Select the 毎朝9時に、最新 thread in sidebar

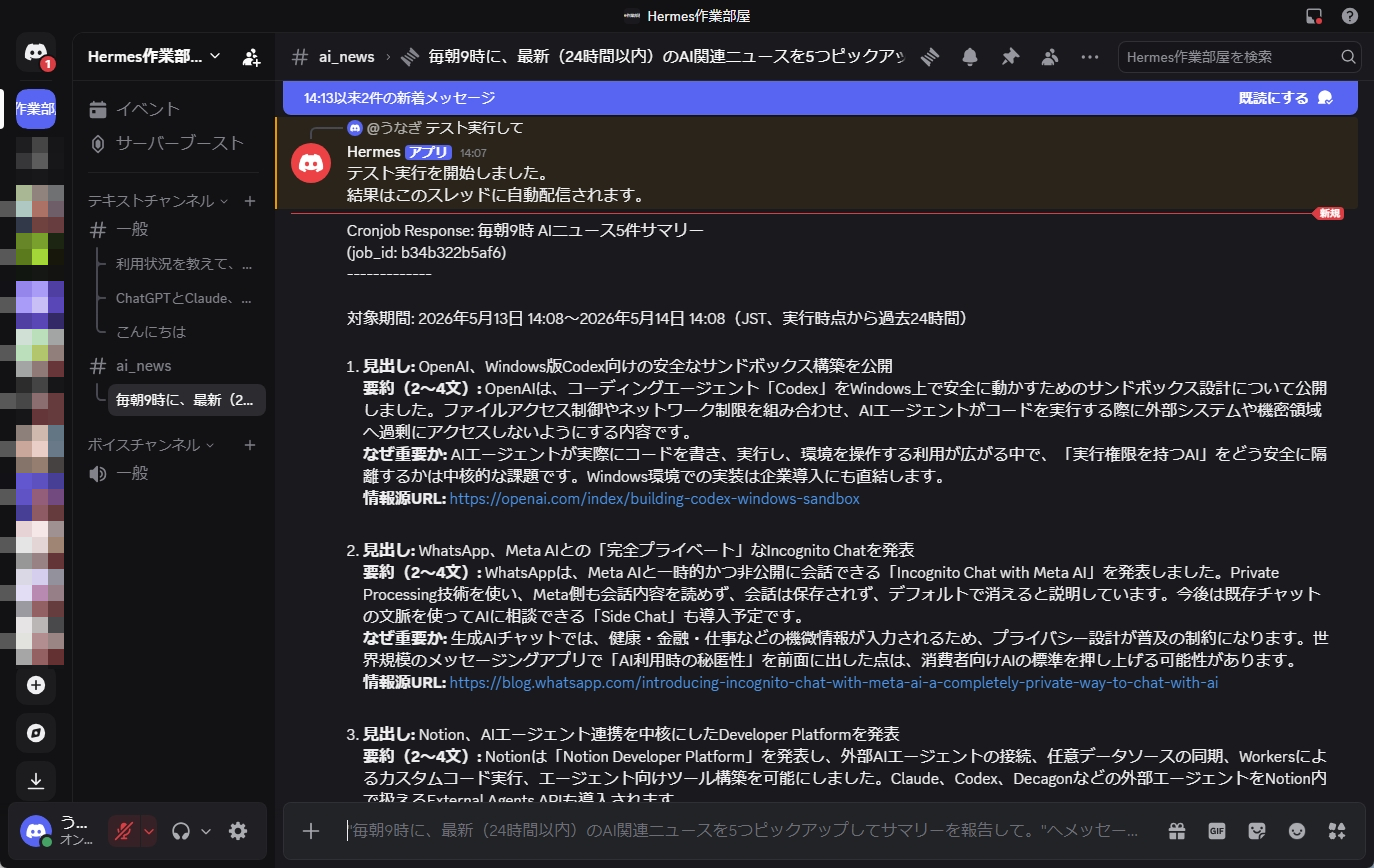pyautogui.click(x=186, y=400)
